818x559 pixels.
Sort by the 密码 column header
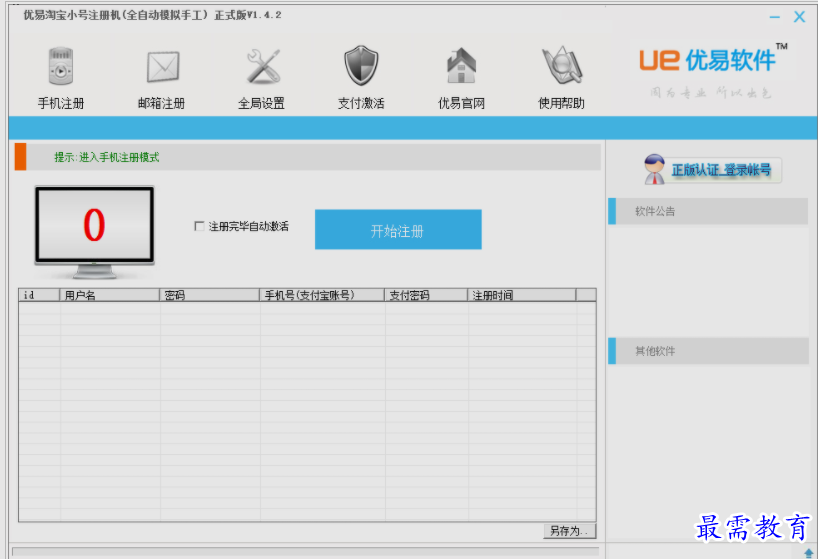210,295
